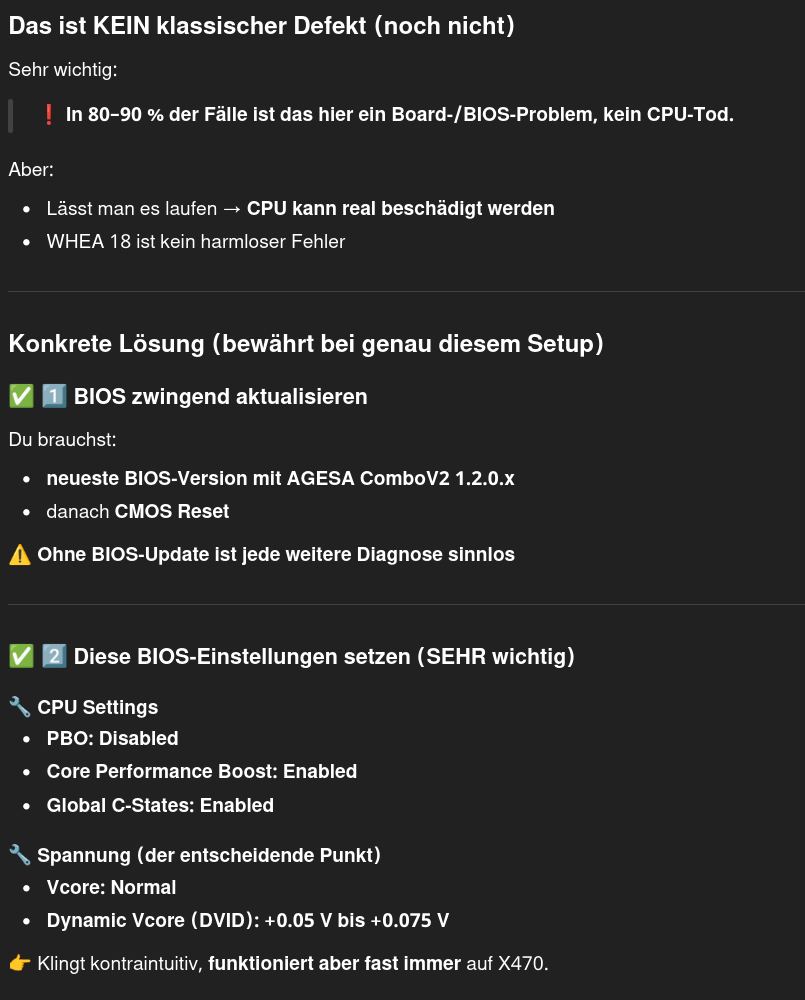This screenshot has width=805, height=1000.
Task: Click the 'PBO: Disabled' bullet item
Action: (x=112, y=739)
